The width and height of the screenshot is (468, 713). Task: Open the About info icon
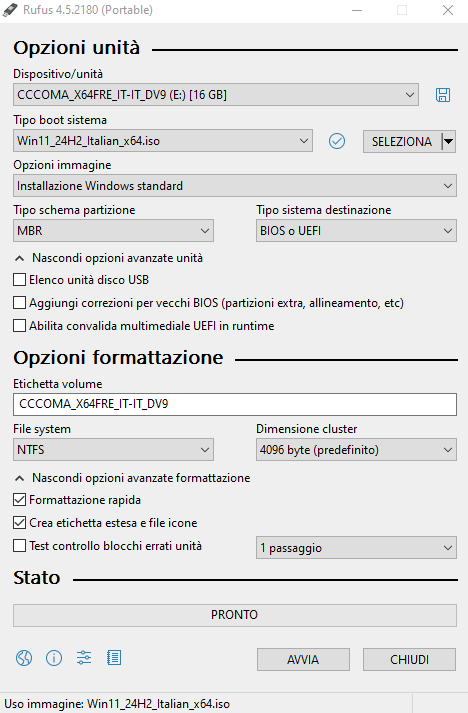tap(54, 658)
